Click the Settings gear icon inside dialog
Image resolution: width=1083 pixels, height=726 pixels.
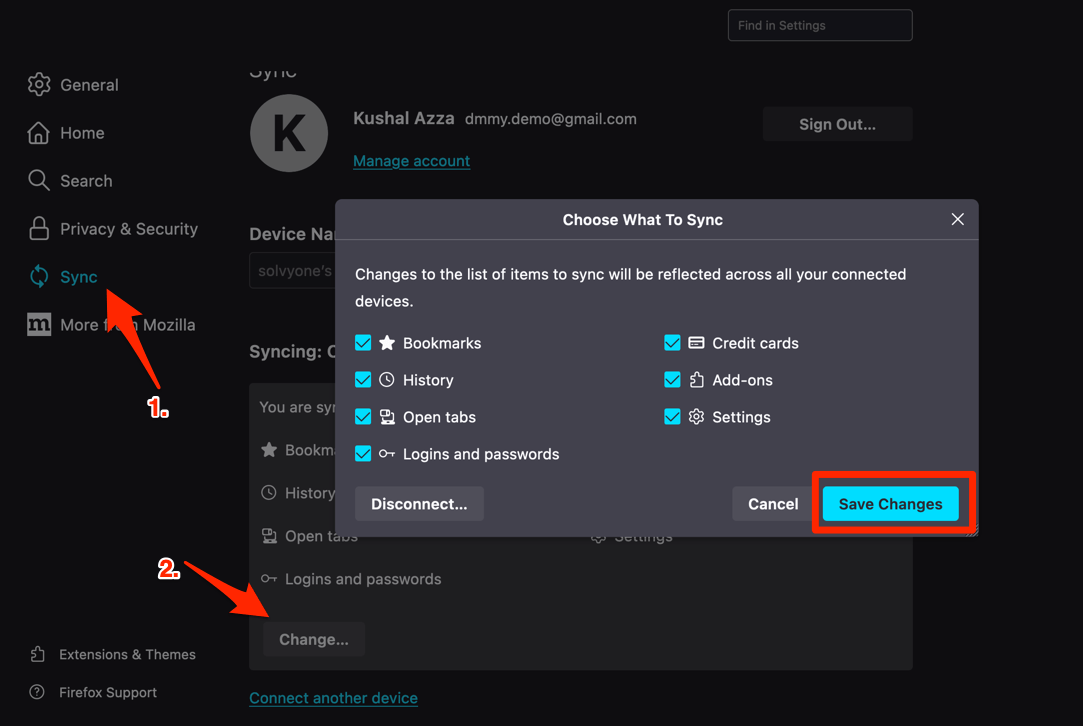click(696, 417)
